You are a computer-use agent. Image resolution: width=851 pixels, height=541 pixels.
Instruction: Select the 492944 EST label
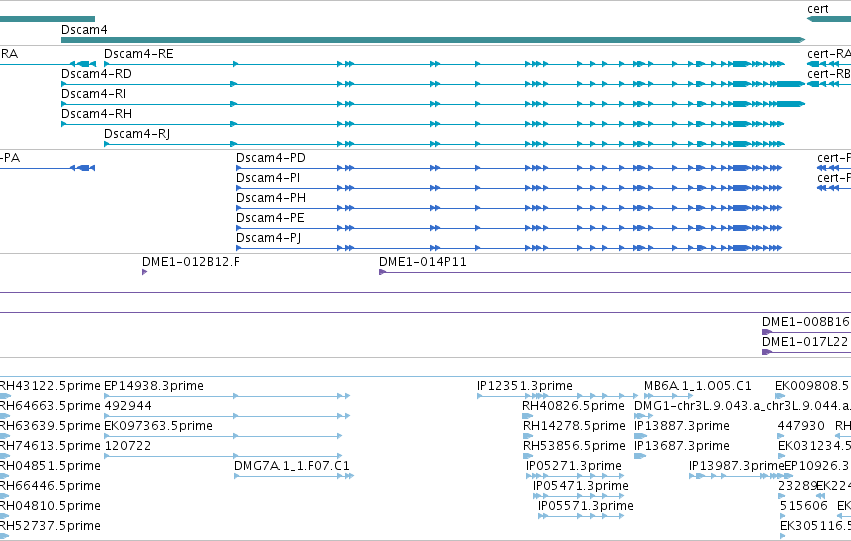[128, 406]
